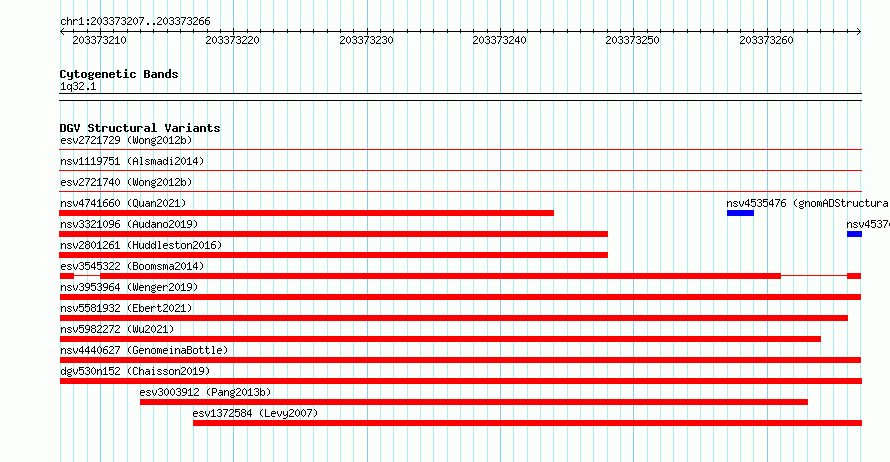
Task: Click red bar of nsv3953964 Wenger2019
Action: (x=460, y=297)
